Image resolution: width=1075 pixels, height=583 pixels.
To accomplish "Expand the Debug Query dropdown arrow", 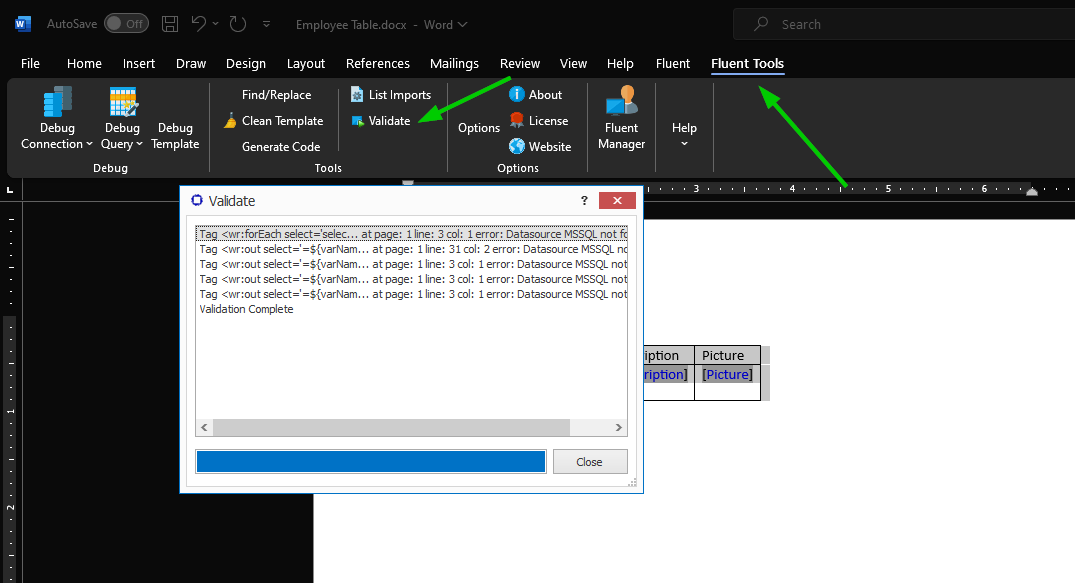I will click(x=139, y=144).
